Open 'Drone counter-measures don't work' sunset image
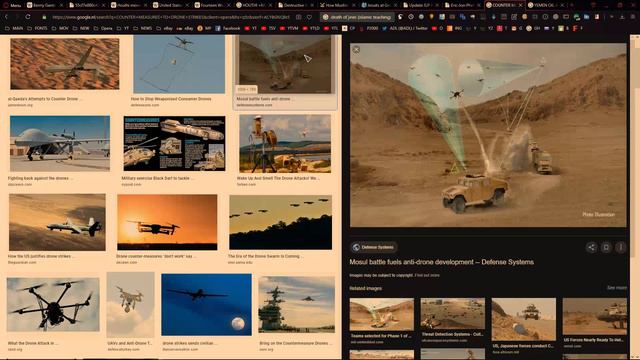Viewport: 640px width, 360px height. 167,222
